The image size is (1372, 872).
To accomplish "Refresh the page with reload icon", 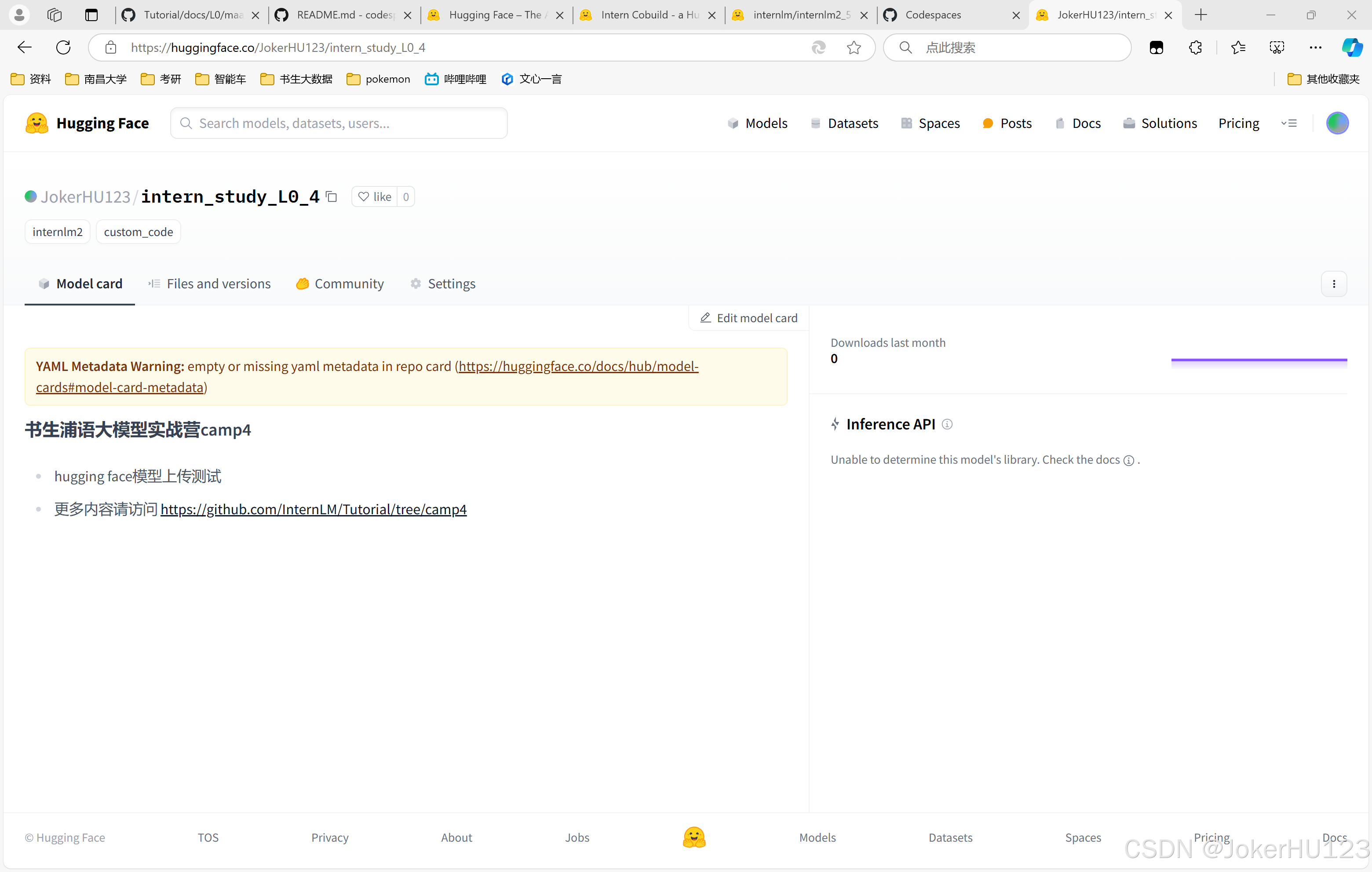I will click(x=63, y=47).
